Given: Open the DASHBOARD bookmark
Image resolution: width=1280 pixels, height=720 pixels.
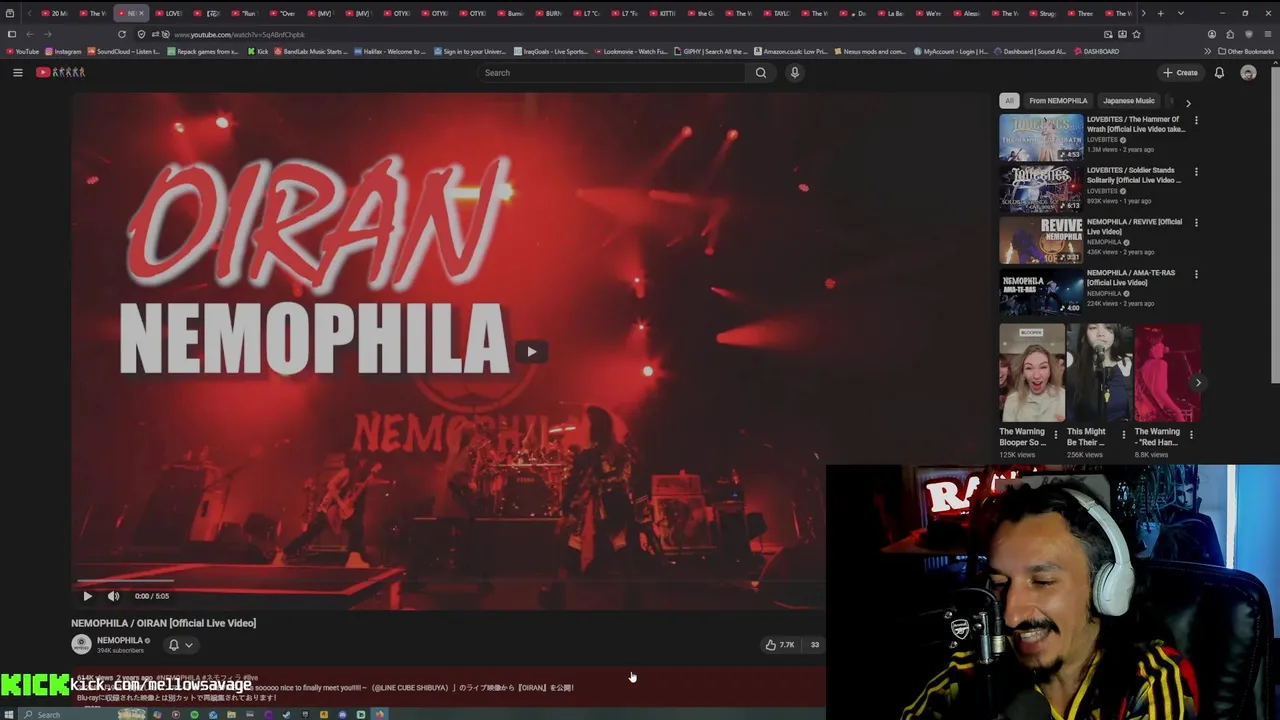Looking at the screenshot, I should tap(1097, 51).
